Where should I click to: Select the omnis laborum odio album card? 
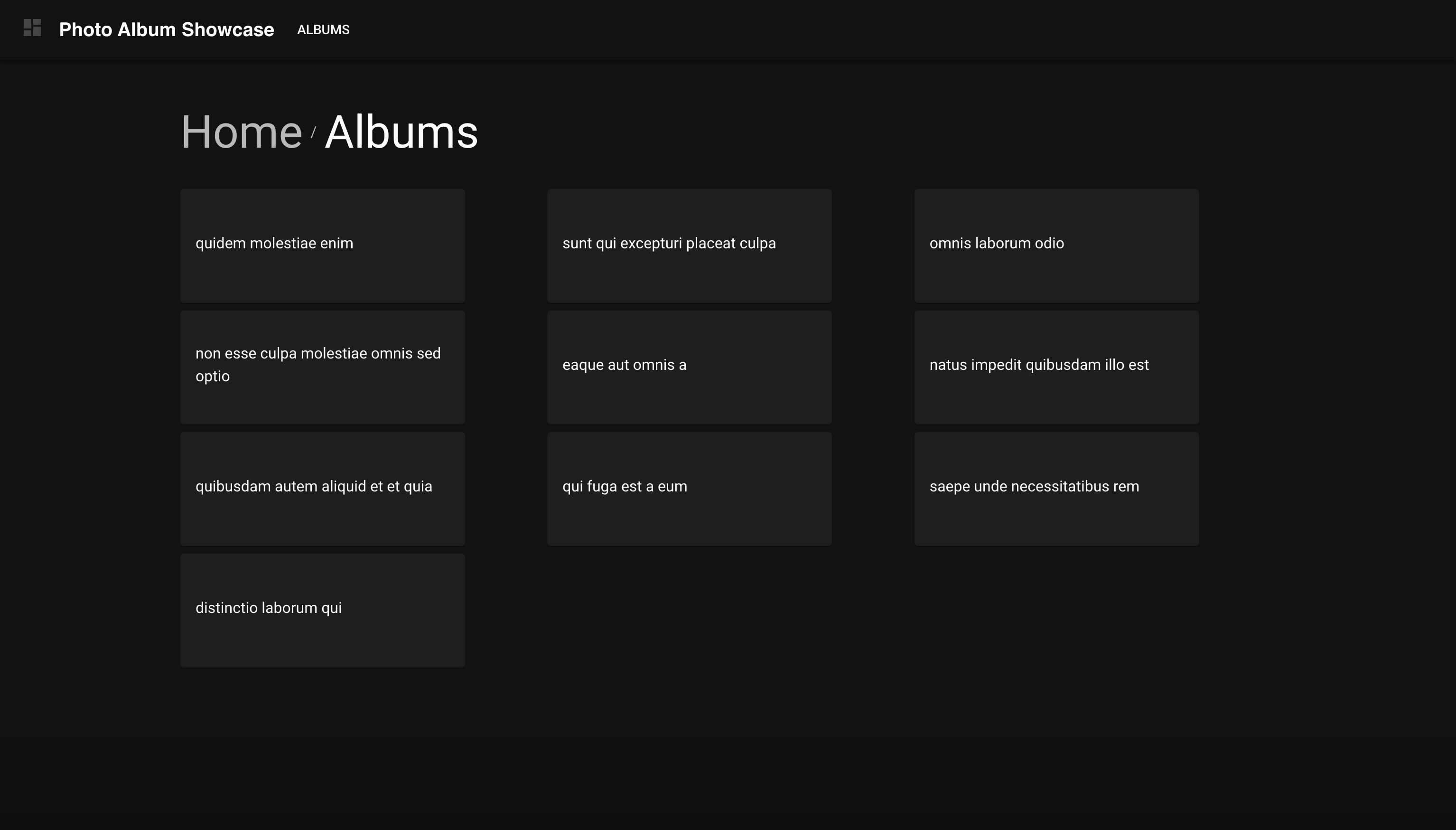[1056, 245]
